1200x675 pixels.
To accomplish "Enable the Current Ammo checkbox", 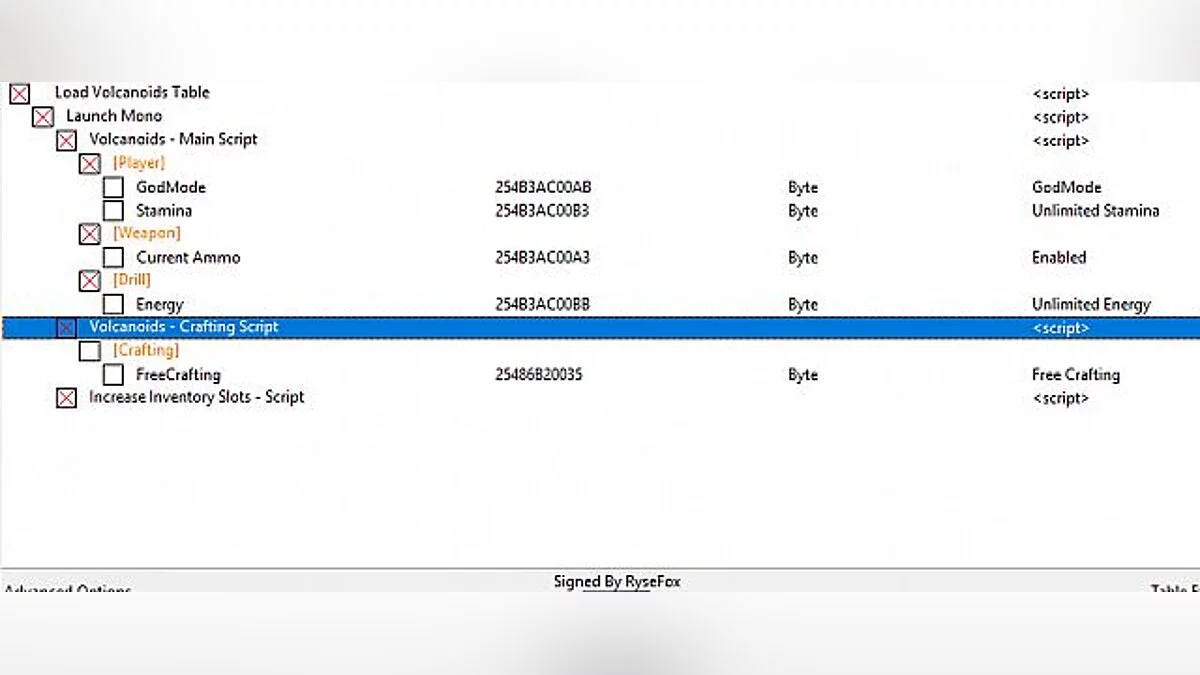I will pos(113,257).
